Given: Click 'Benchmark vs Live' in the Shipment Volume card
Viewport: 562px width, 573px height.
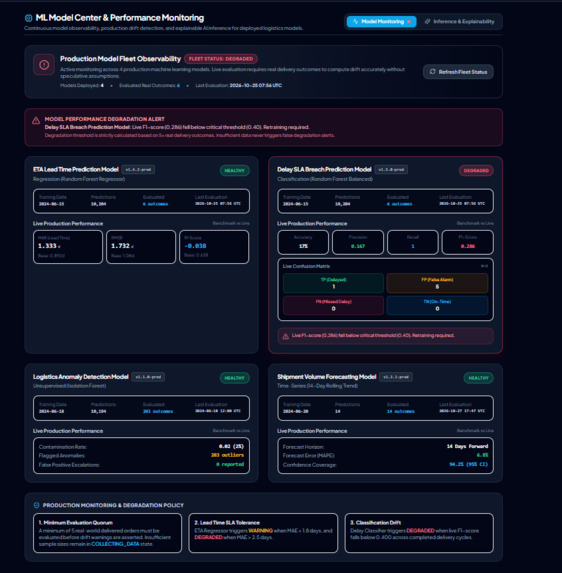Looking at the screenshot, I should pyautogui.click(x=475, y=430).
